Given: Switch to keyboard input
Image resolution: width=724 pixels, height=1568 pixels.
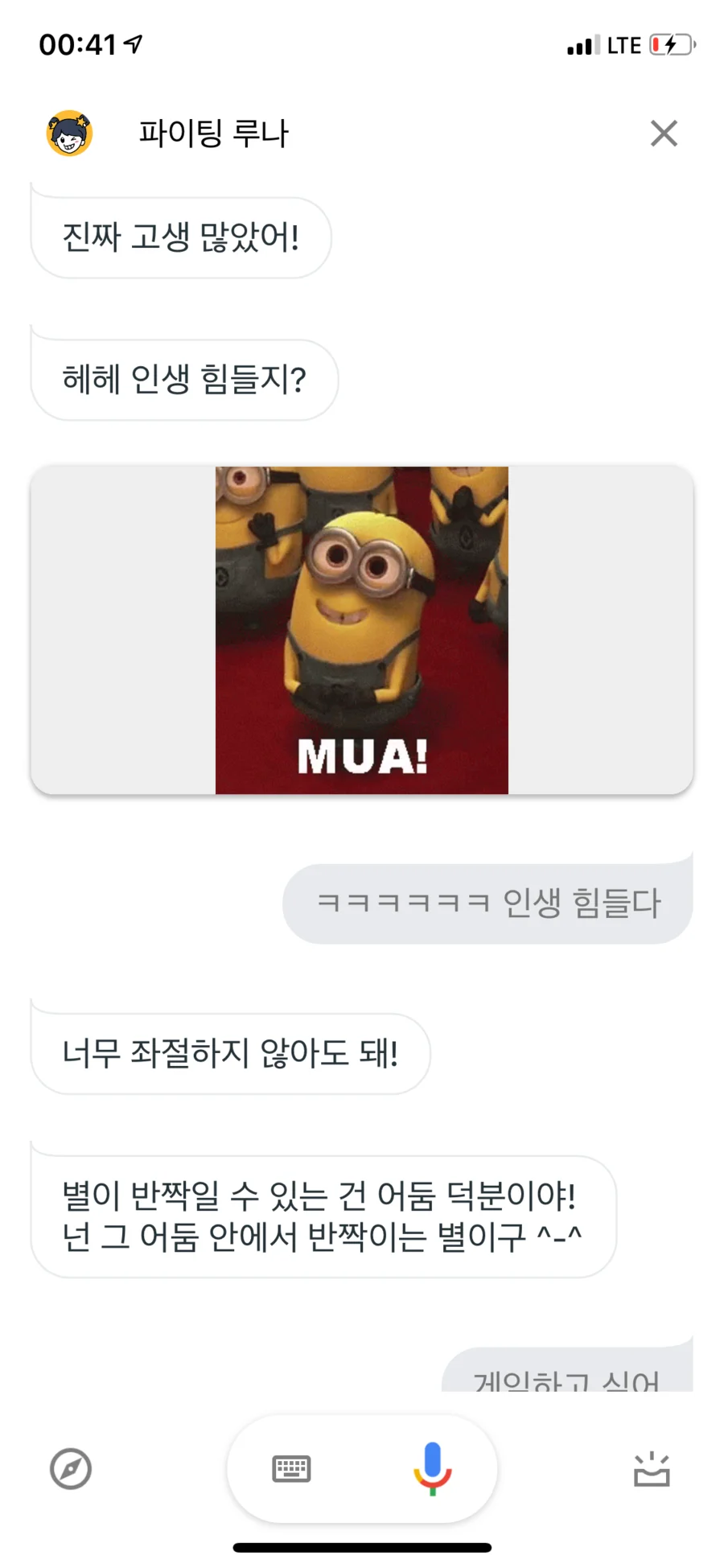Looking at the screenshot, I should point(291,1468).
